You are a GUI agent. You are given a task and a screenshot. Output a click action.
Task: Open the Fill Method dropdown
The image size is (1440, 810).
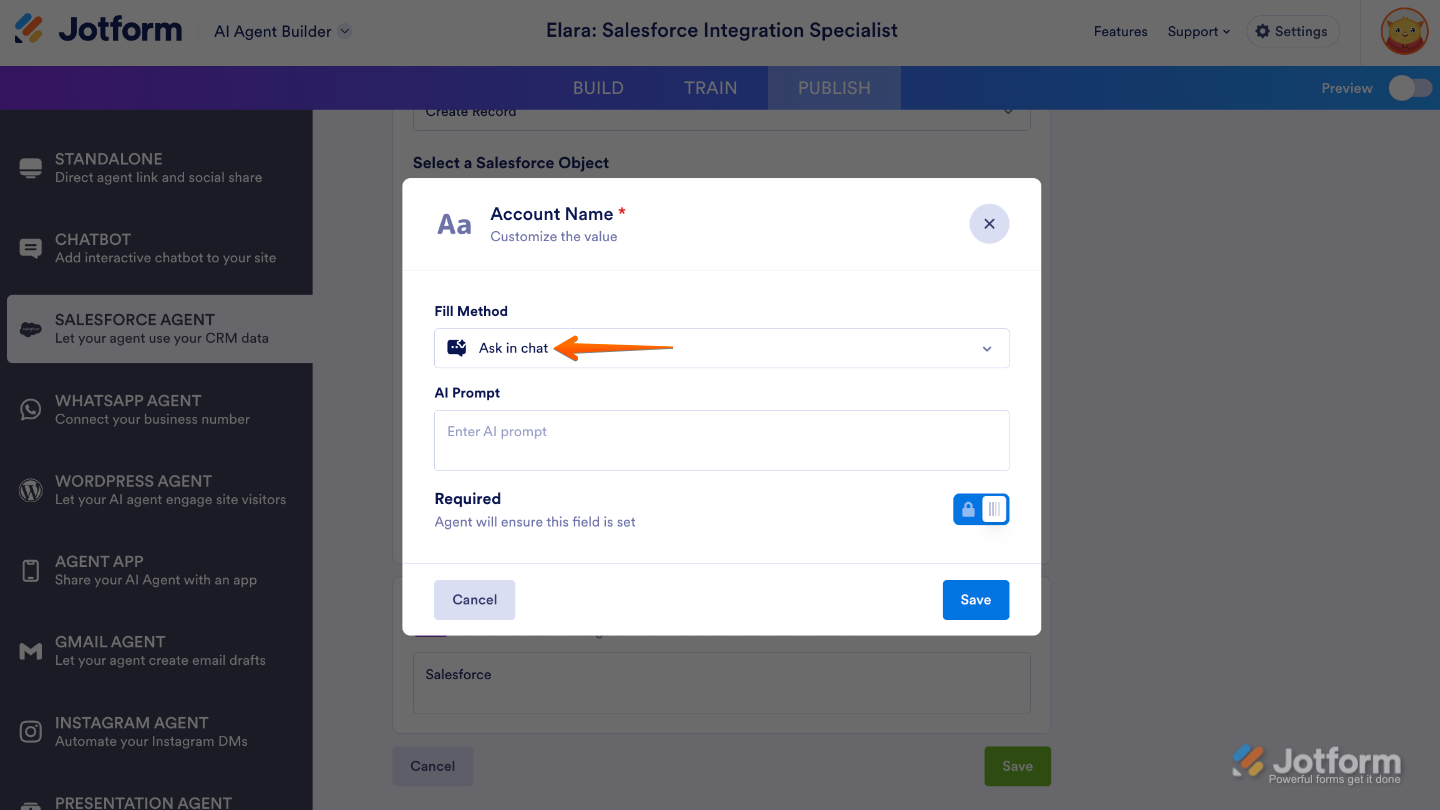pos(721,348)
